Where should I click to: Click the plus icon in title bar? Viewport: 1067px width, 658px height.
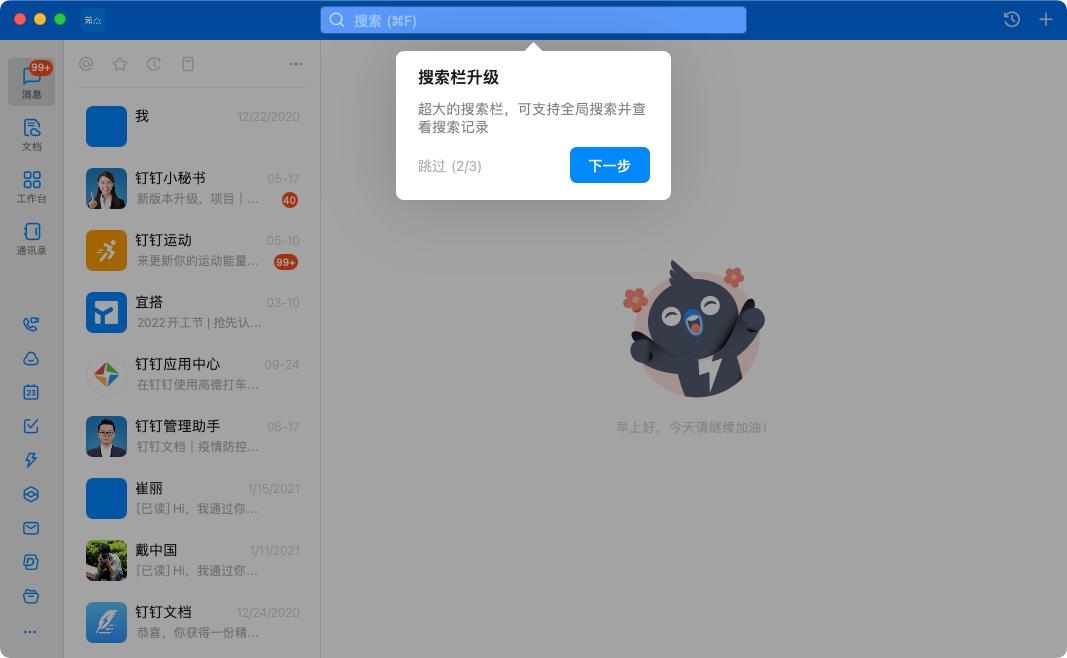(1046, 20)
